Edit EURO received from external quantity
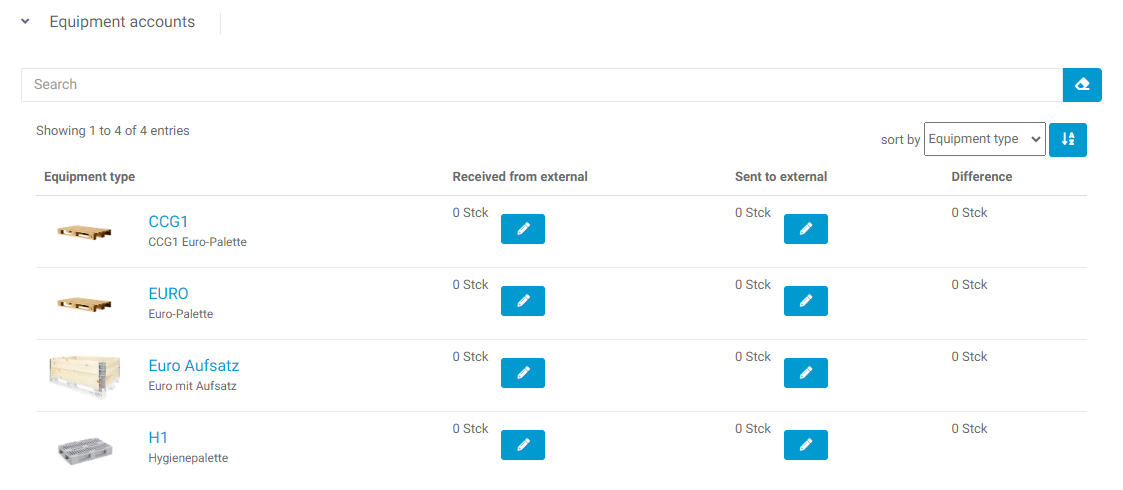The image size is (1123, 490). (x=522, y=301)
